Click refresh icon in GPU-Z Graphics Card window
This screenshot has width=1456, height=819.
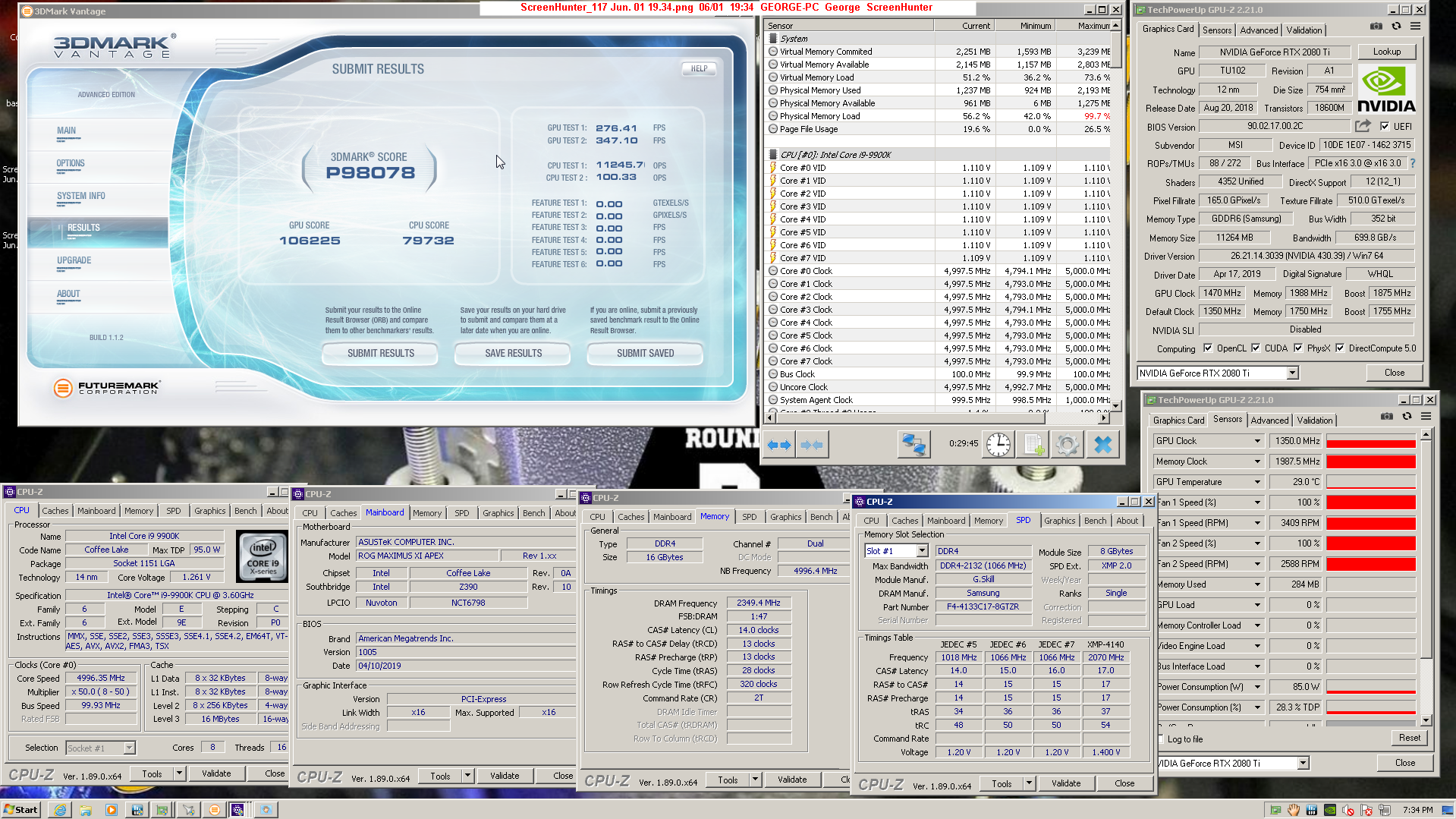tap(1396, 27)
